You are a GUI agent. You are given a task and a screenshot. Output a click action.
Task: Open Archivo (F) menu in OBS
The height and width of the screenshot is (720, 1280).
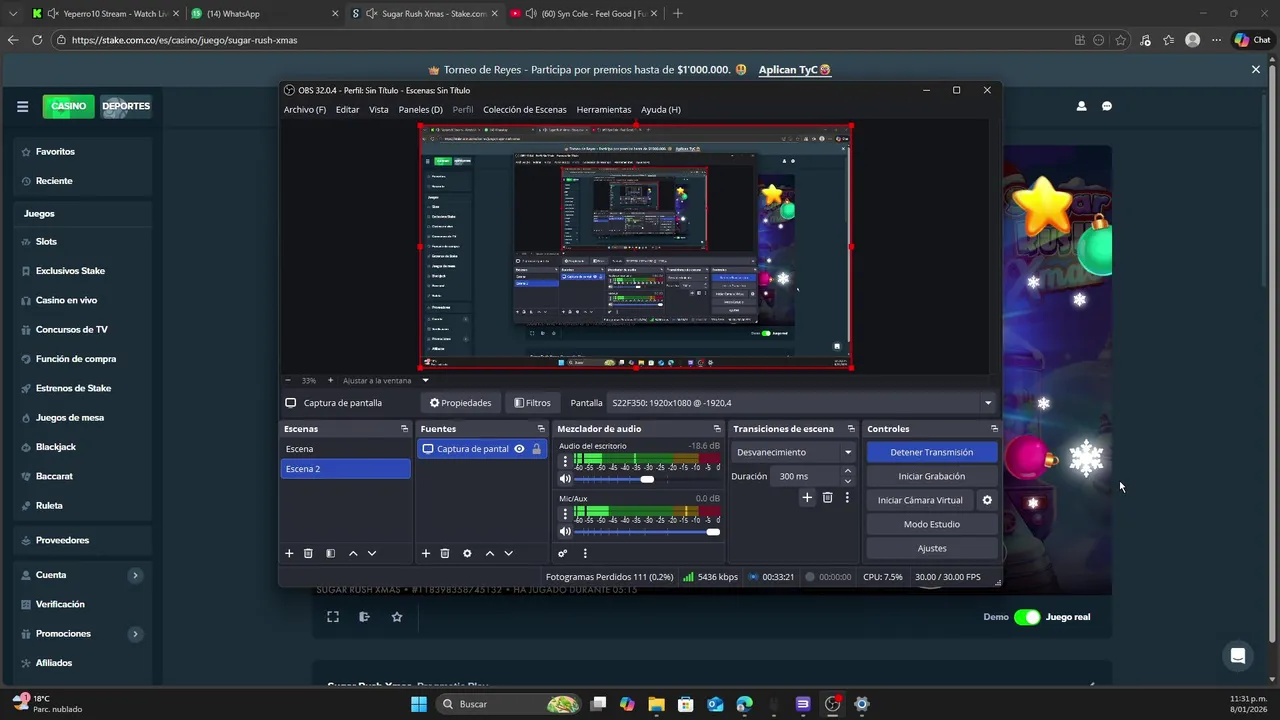(304, 110)
